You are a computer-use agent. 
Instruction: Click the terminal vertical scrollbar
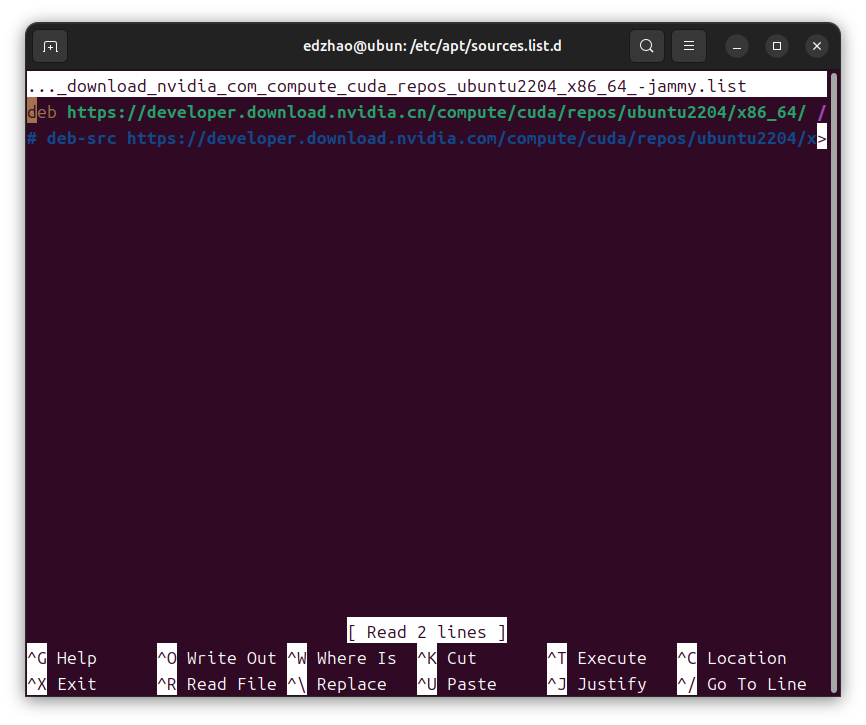pyautogui.click(x=835, y=381)
